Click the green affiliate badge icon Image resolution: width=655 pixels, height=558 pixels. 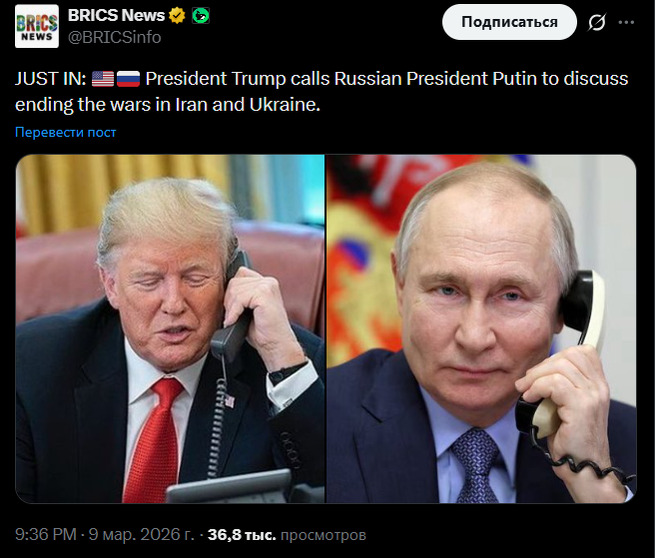pos(201,16)
